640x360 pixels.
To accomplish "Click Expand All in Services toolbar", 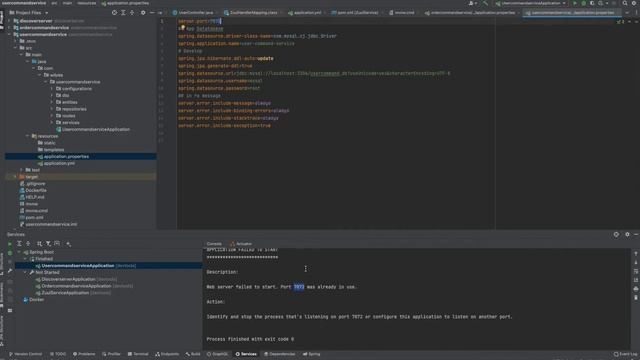I will [19, 244].
